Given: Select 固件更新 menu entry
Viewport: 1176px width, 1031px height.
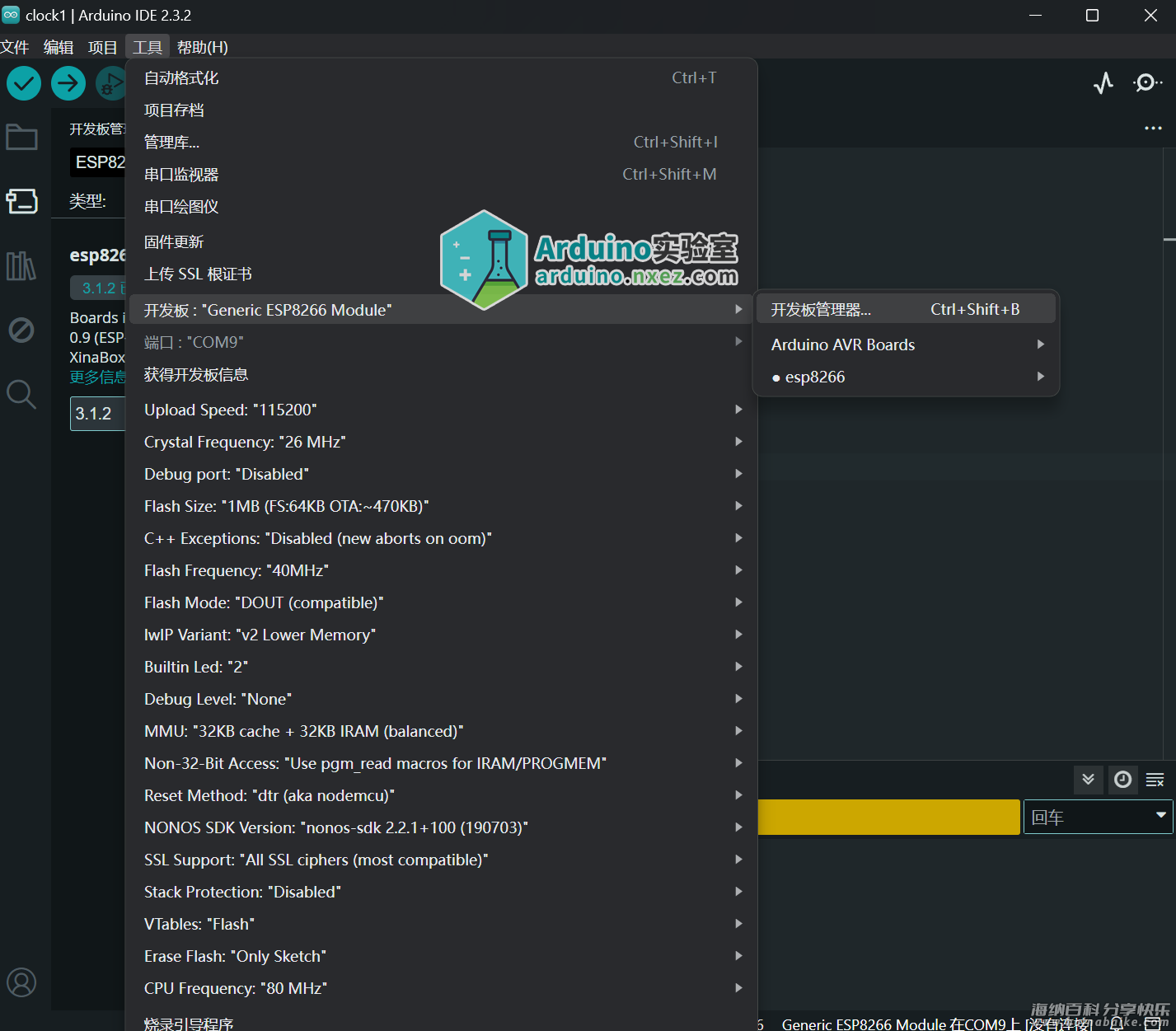Looking at the screenshot, I should 441,242.
